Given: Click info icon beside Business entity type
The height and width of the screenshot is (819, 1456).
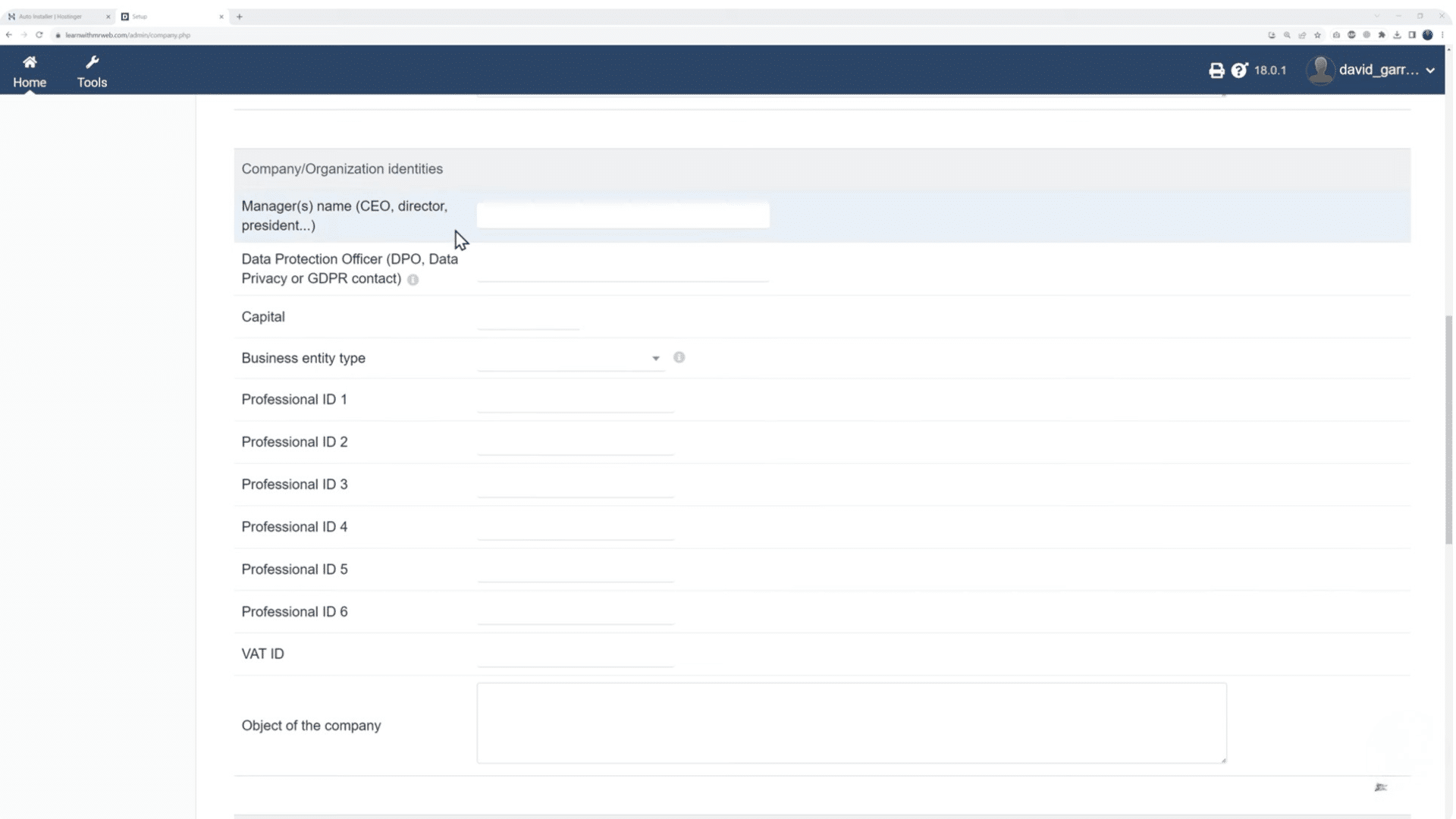Looking at the screenshot, I should [679, 357].
